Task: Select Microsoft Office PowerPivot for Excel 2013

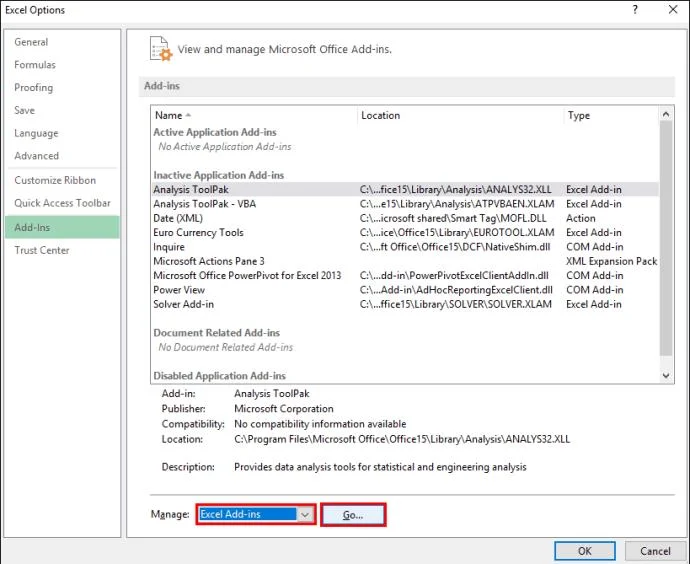Action: tap(405, 275)
